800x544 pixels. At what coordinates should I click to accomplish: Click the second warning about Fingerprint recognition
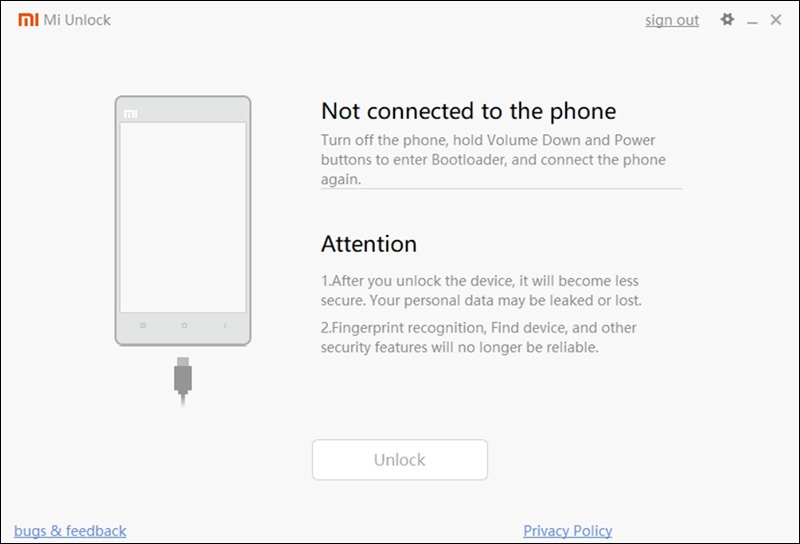(x=479, y=337)
